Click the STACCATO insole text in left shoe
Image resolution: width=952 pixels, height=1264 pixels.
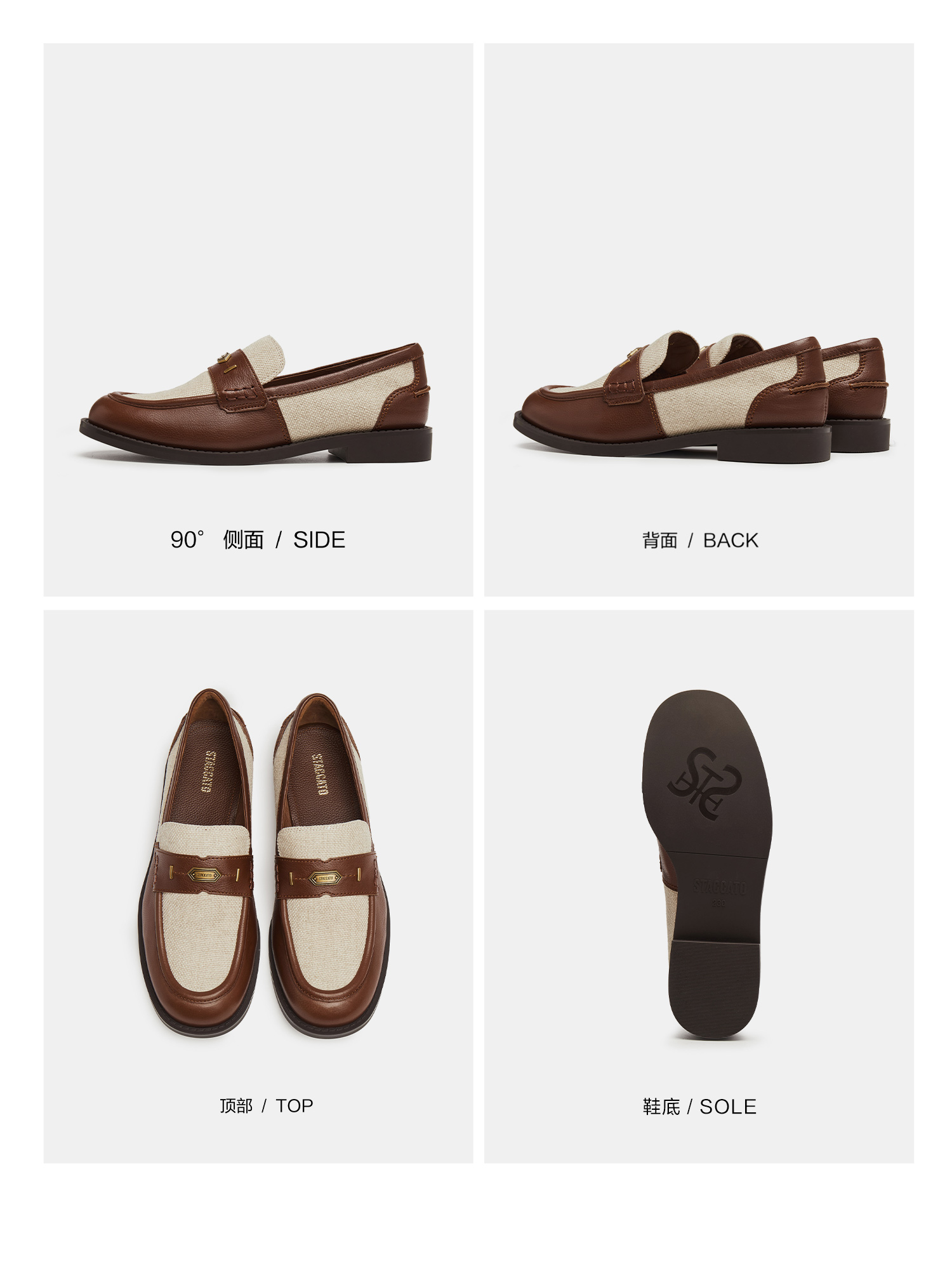(x=208, y=772)
